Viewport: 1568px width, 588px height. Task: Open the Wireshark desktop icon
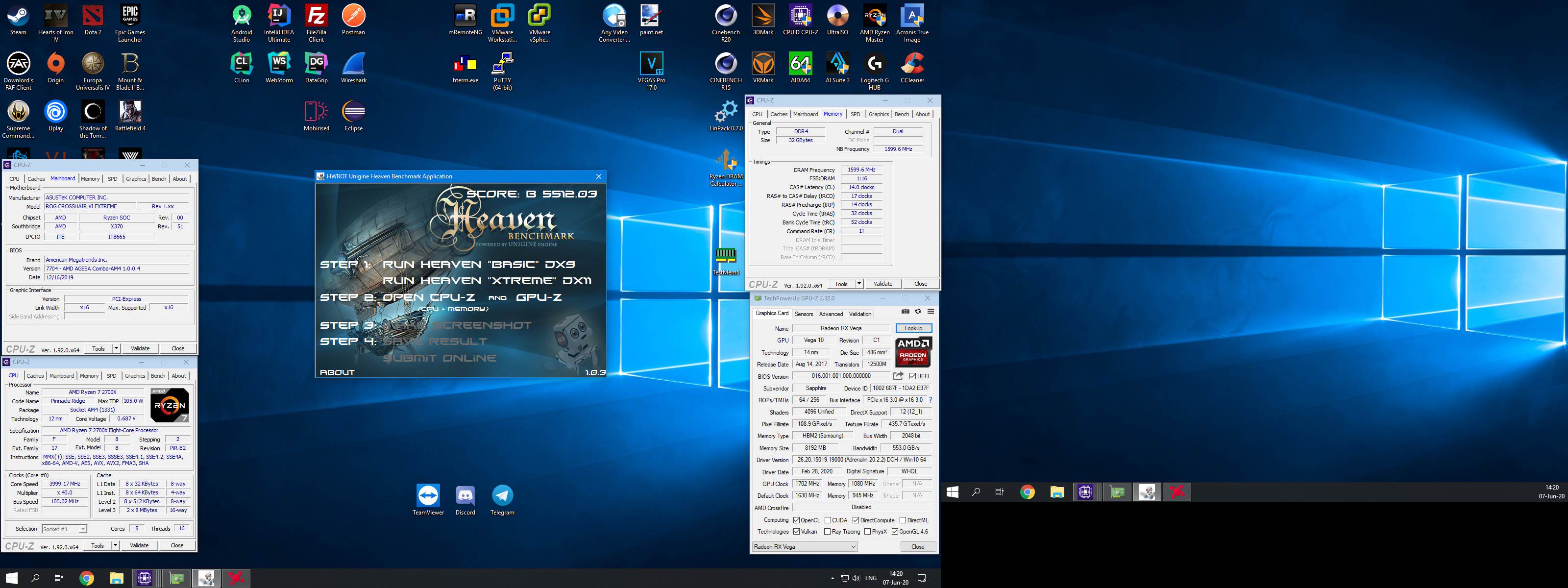pos(354,68)
